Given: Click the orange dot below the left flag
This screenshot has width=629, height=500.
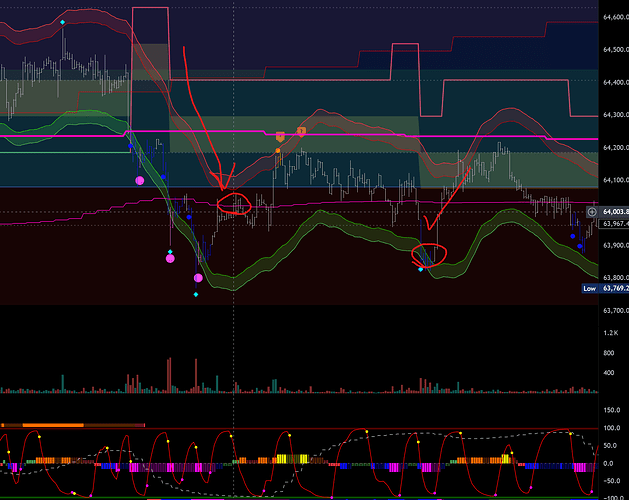Looking at the screenshot, I should (279, 150).
